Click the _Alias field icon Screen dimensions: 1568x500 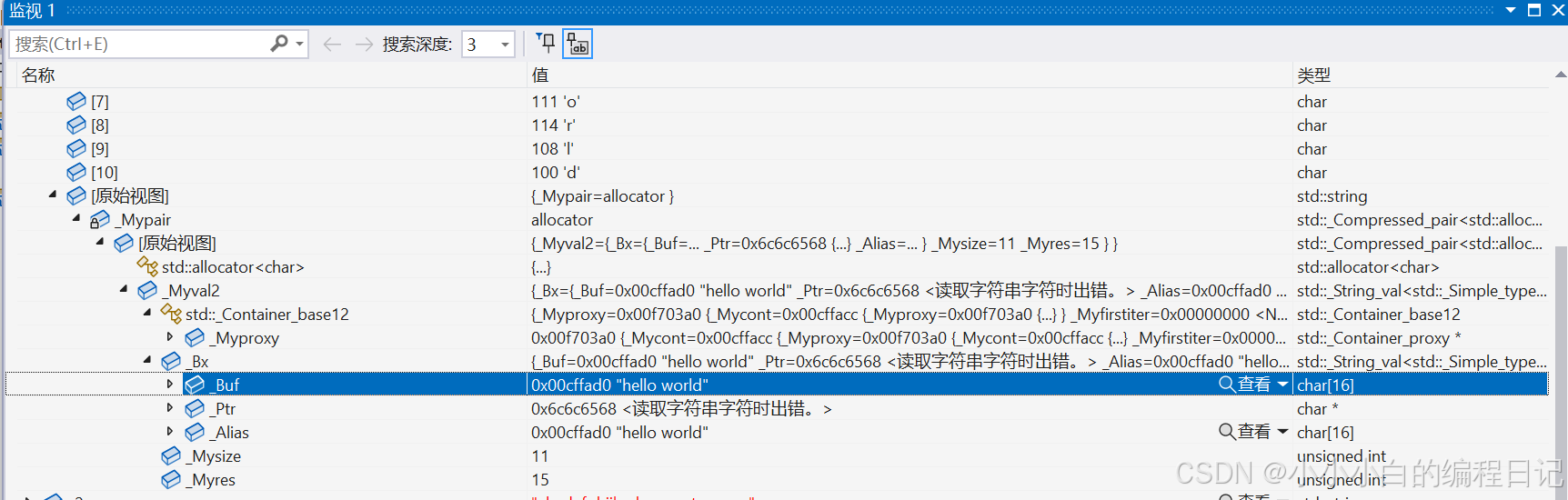click(195, 432)
